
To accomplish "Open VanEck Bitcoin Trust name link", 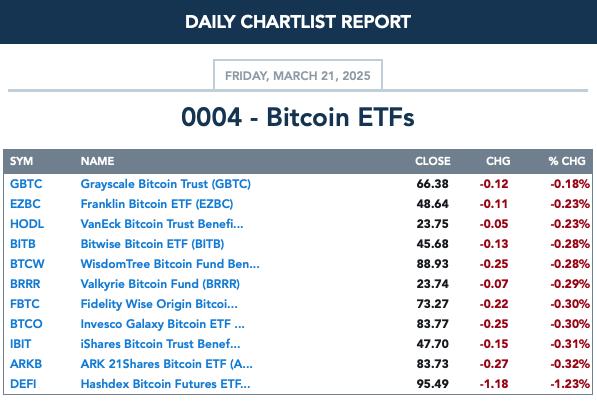I will pos(162,224).
